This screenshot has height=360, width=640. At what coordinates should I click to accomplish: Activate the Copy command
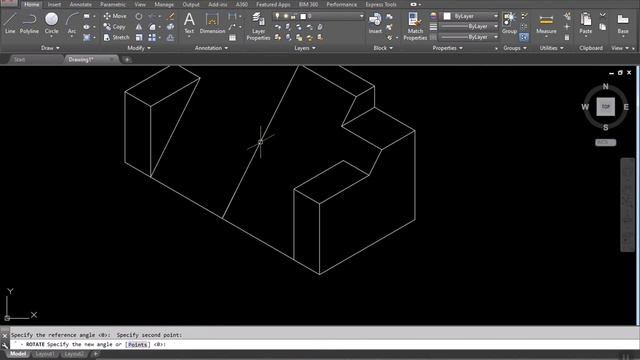tap(115, 27)
